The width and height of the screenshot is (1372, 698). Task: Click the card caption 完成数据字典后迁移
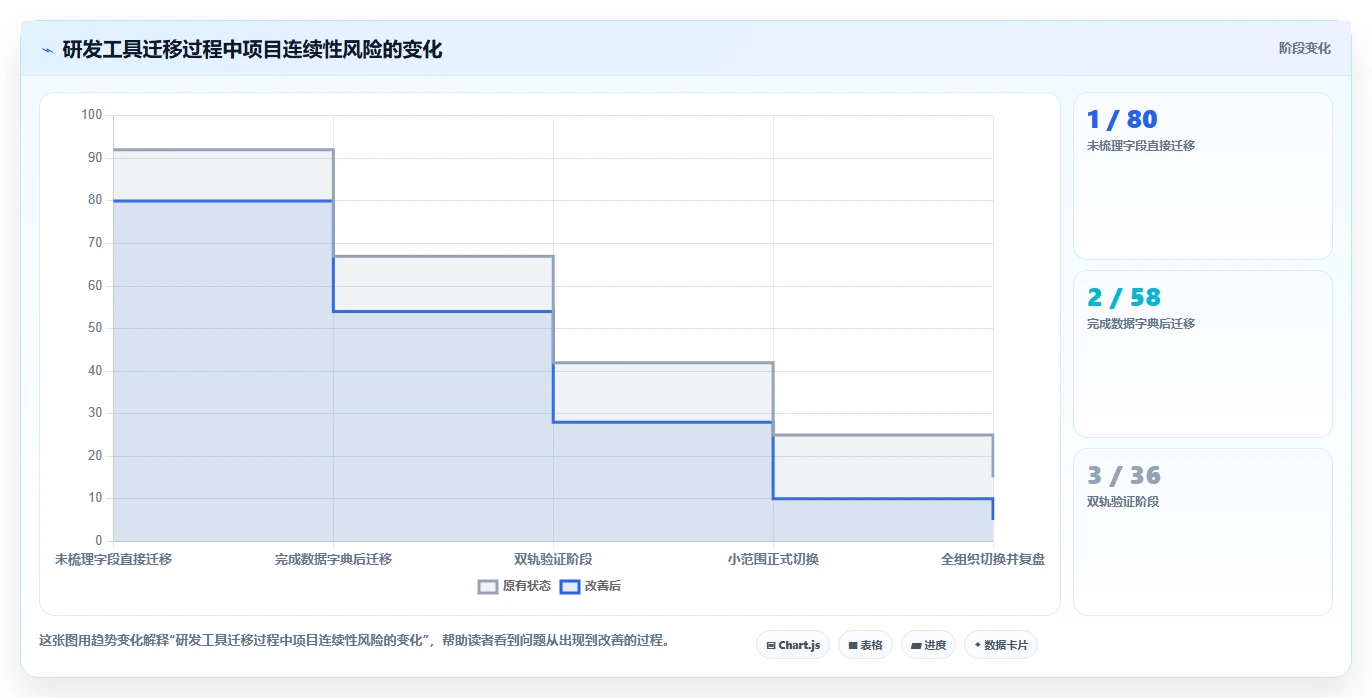click(x=1141, y=324)
